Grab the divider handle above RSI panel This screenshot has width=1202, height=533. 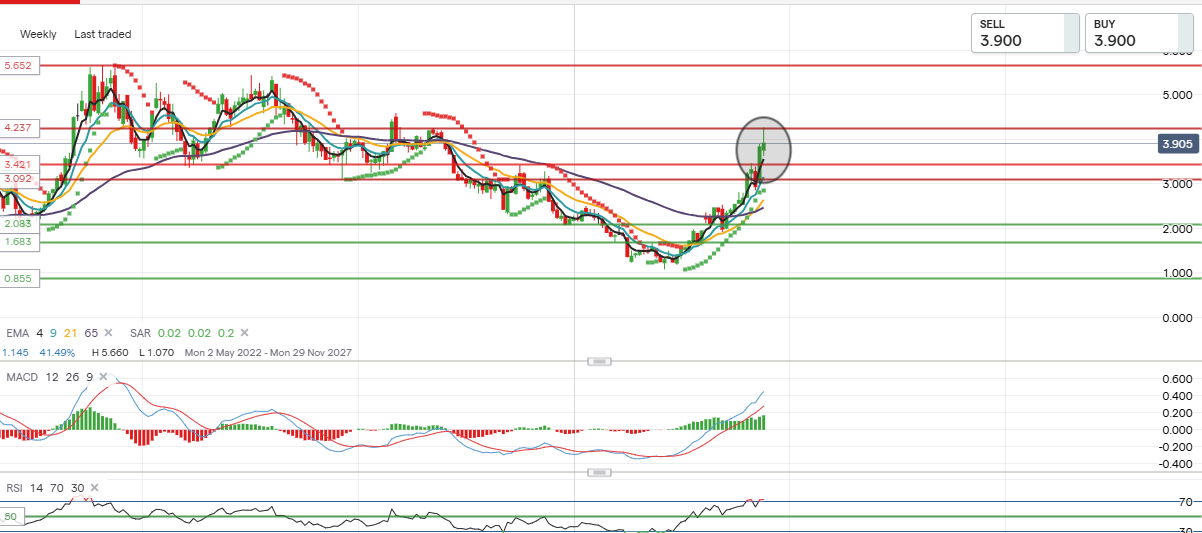click(599, 472)
